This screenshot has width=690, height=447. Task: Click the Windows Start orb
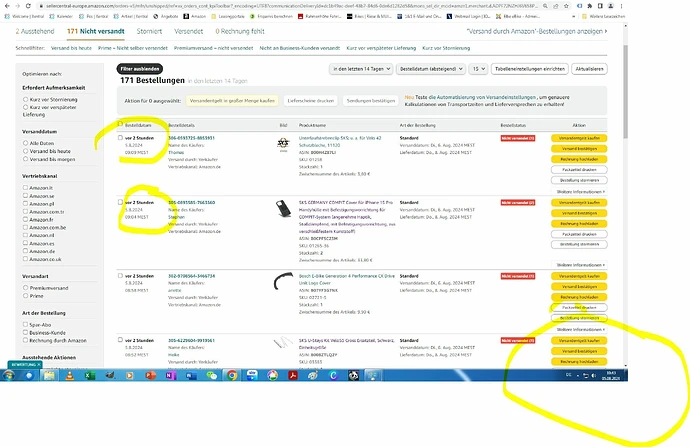[x=8, y=375]
